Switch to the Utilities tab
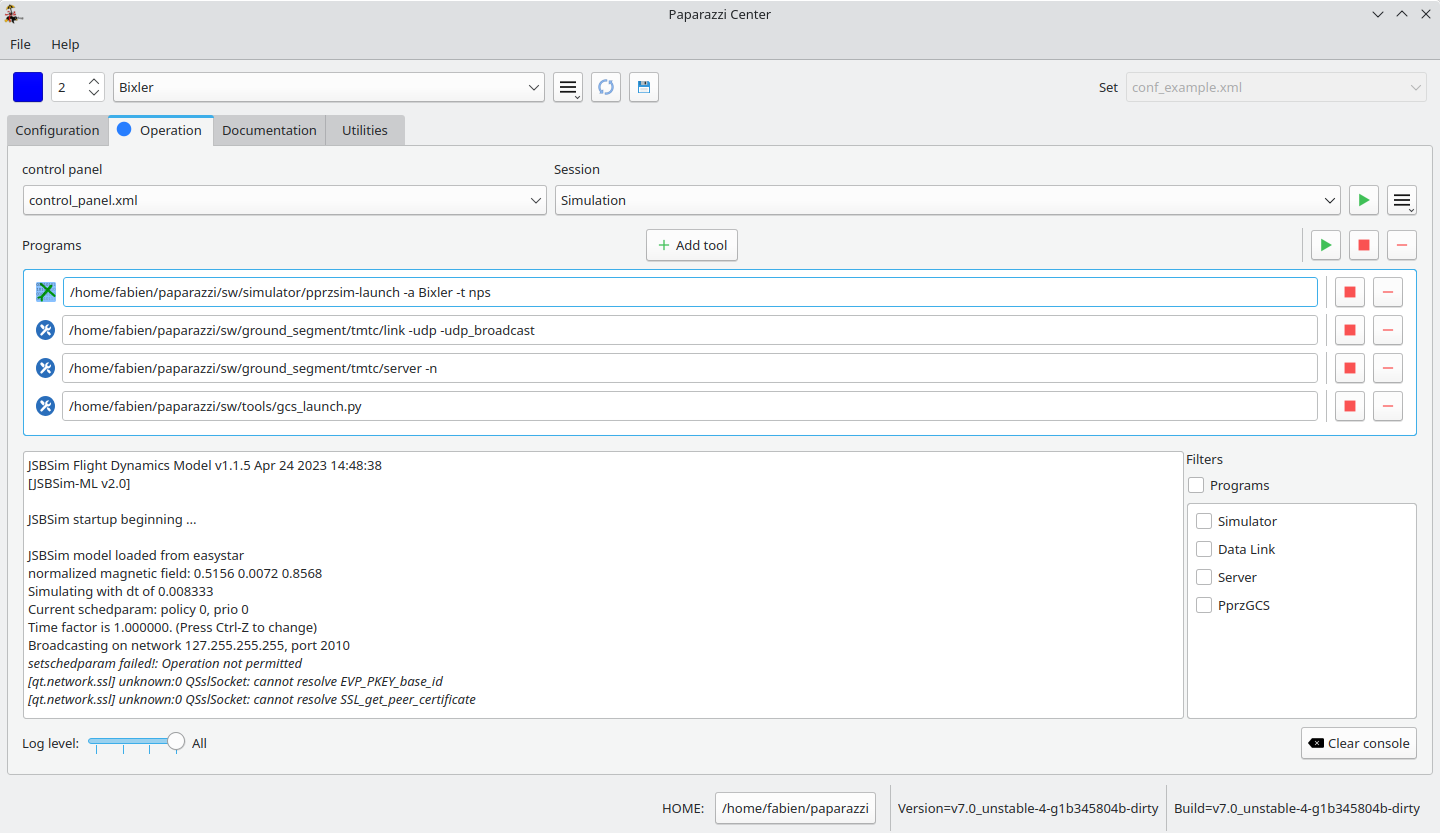Viewport: 1440px width, 833px height. point(365,130)
